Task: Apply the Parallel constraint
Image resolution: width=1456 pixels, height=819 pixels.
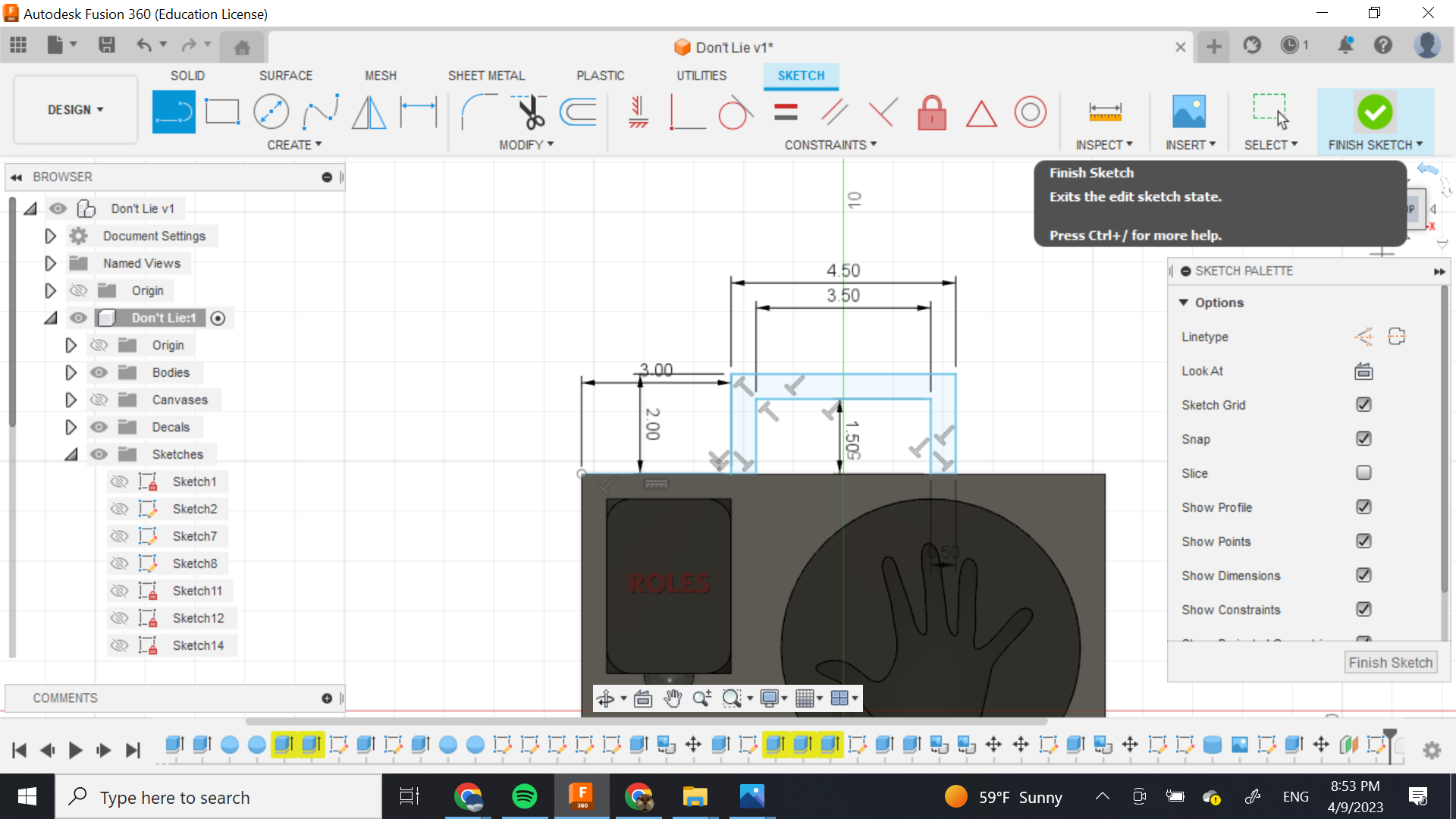Action: pos(834,112)
